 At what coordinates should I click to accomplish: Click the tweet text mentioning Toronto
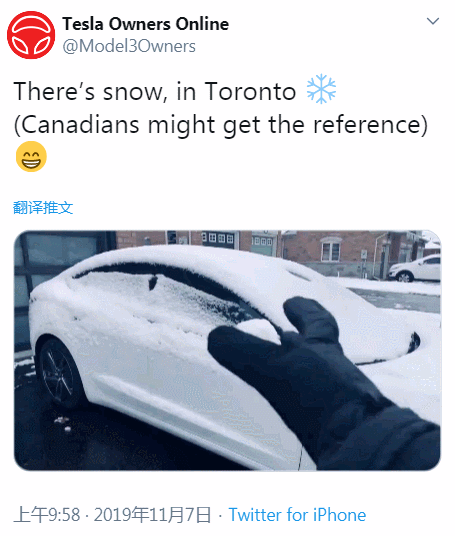coord(155,91)
